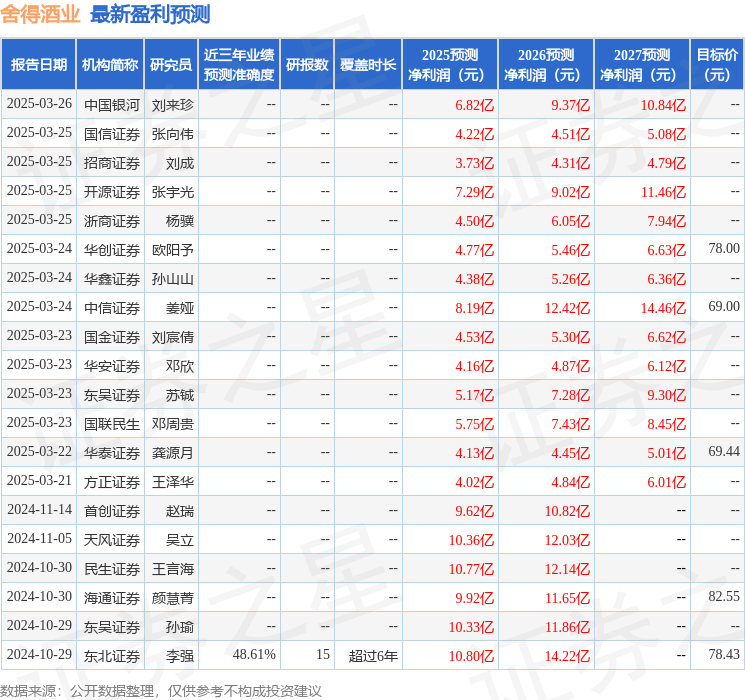
Task: Click the 研报数 column header
Action: pyautogui.click(x=307, y=65)
